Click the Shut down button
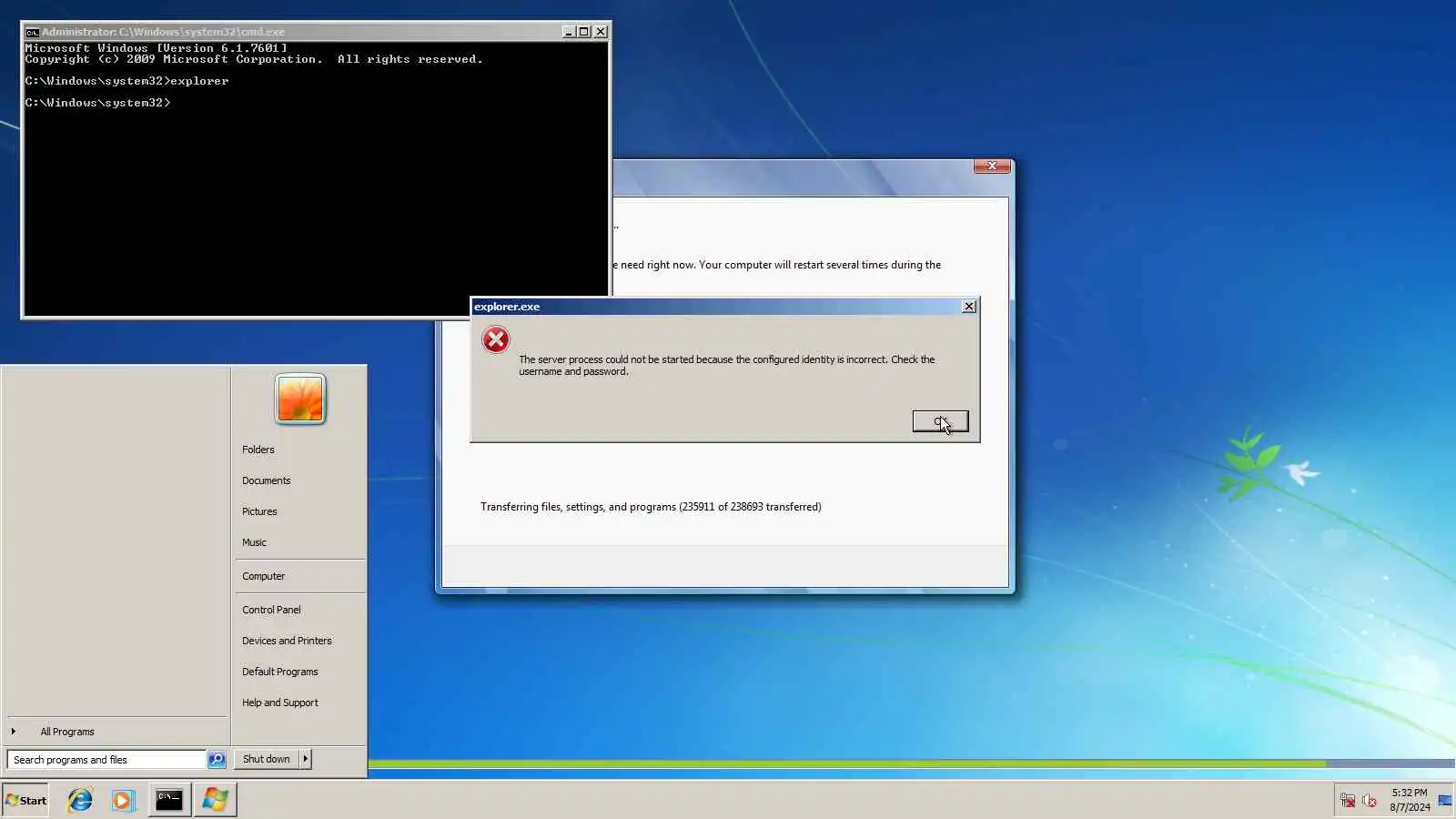Screen dimensions: 1456x819 [x=267, y=759]
